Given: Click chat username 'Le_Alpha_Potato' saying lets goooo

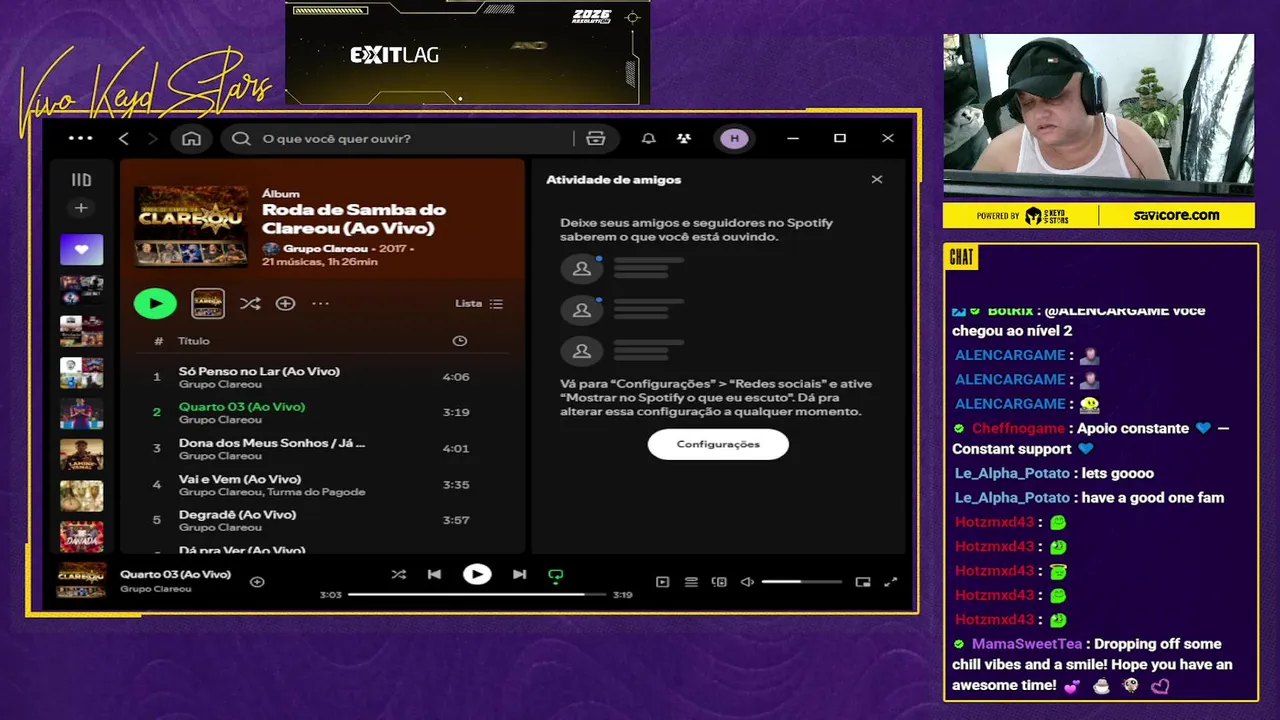Looking at the screenshot, I should 1012,473.
